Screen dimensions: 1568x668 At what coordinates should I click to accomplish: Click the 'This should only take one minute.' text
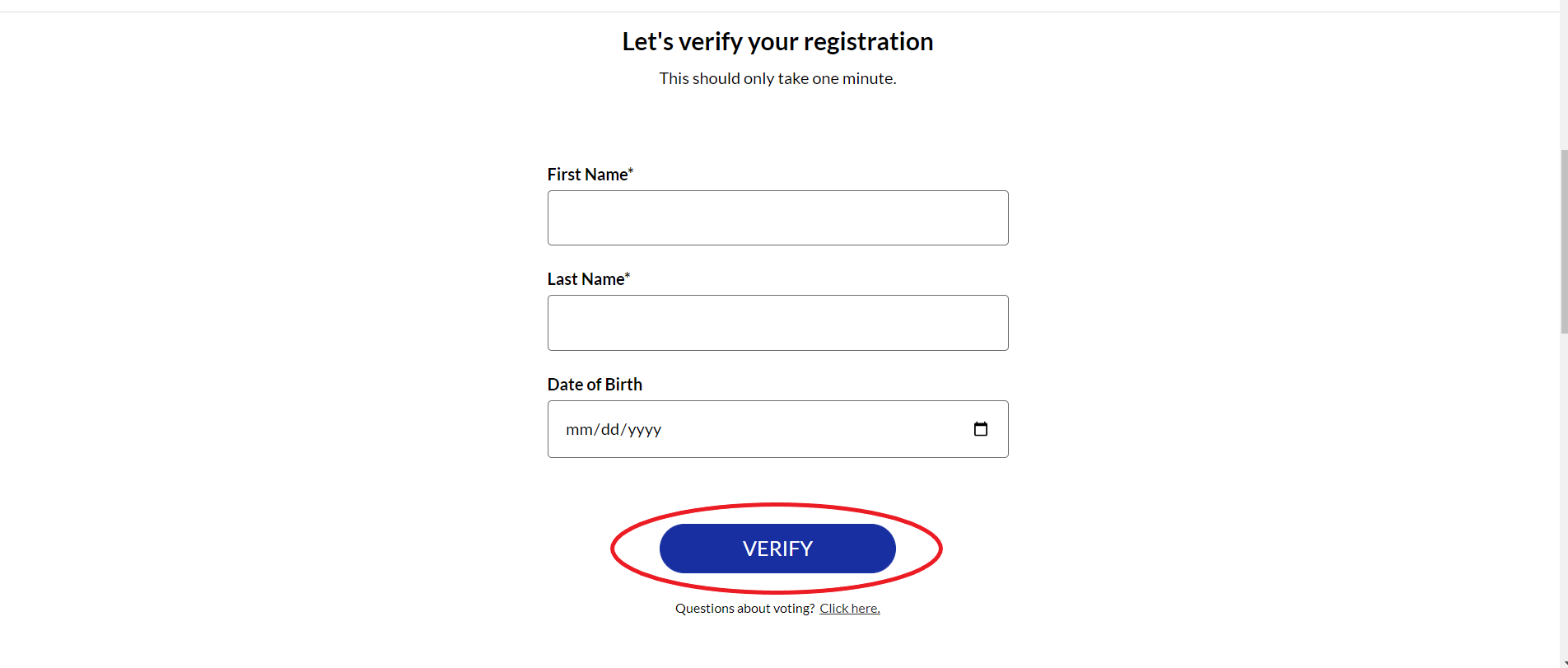777,78
